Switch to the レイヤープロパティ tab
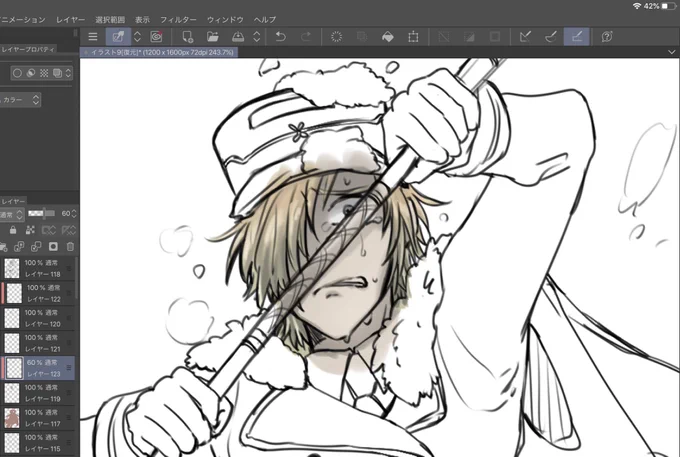 28,49
